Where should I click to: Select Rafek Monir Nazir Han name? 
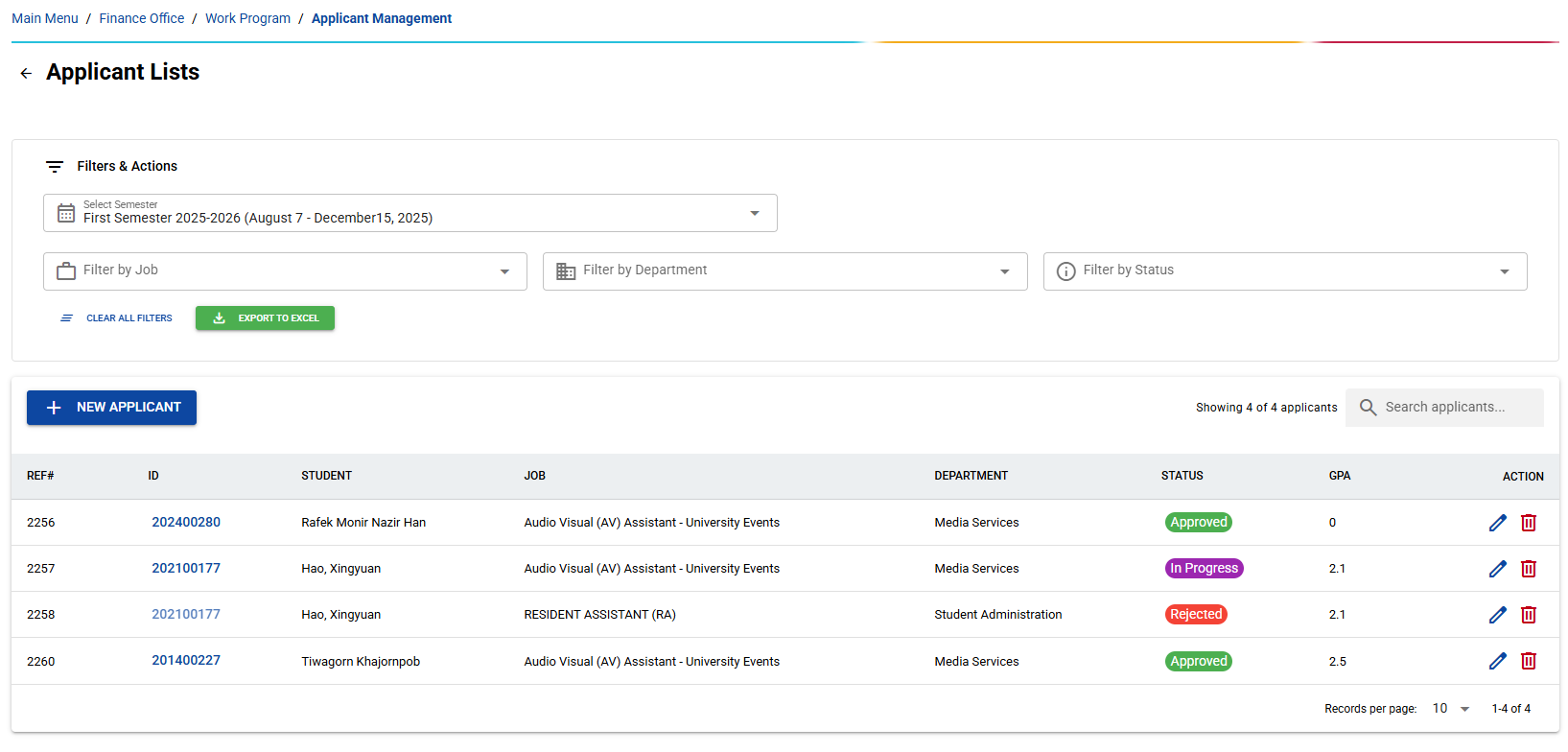click(x=363, y=523)
